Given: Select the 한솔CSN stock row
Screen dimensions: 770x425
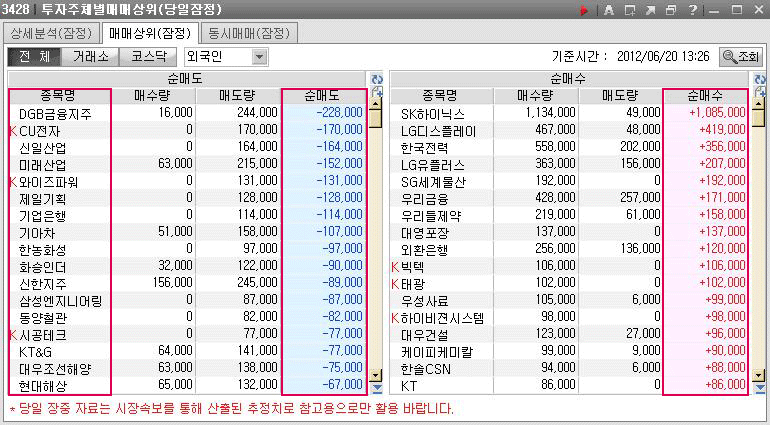Looking at the screenshot, I should pyautogui.click(x=570, y=368).
